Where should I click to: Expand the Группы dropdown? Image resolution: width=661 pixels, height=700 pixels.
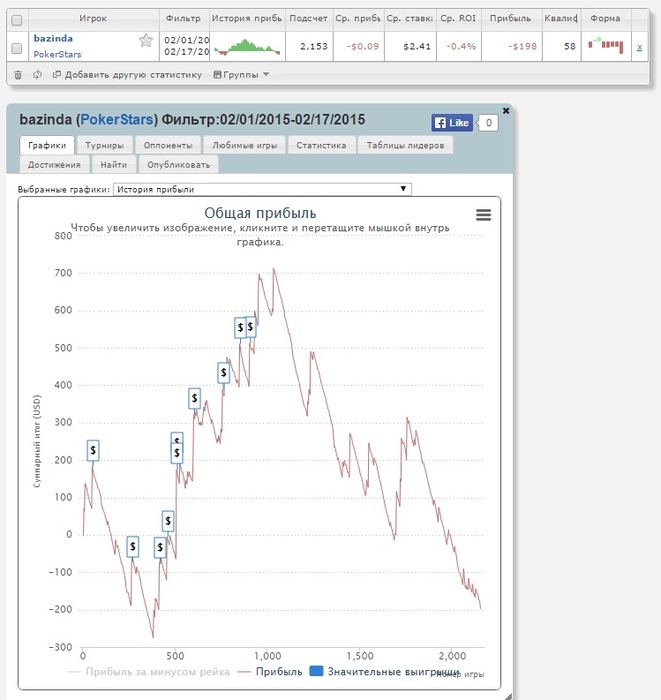(x=241, y=75)
